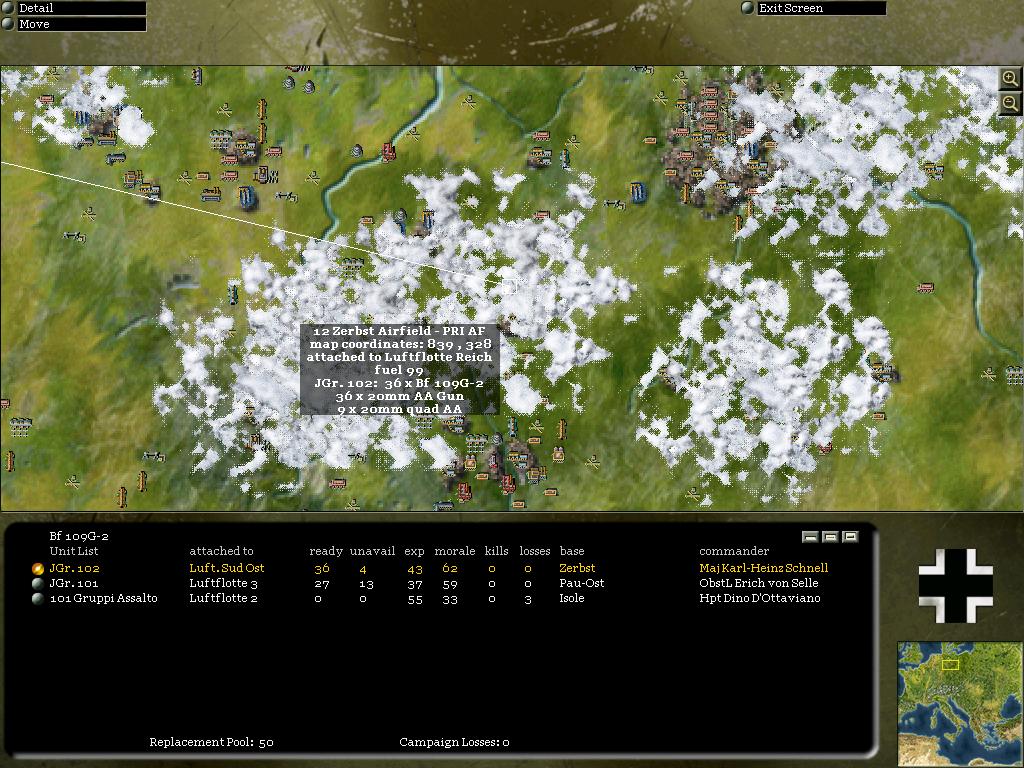Select the Detail mode orb

click(8, 8)
